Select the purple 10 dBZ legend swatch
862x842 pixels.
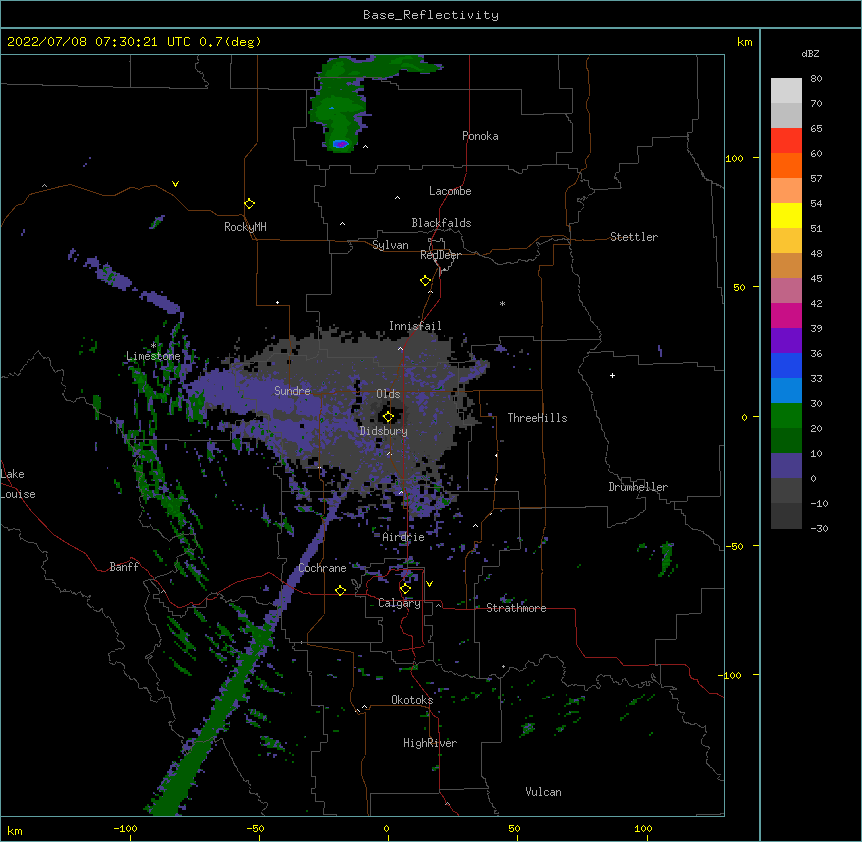pyautogui.click(x=786, y=466)
